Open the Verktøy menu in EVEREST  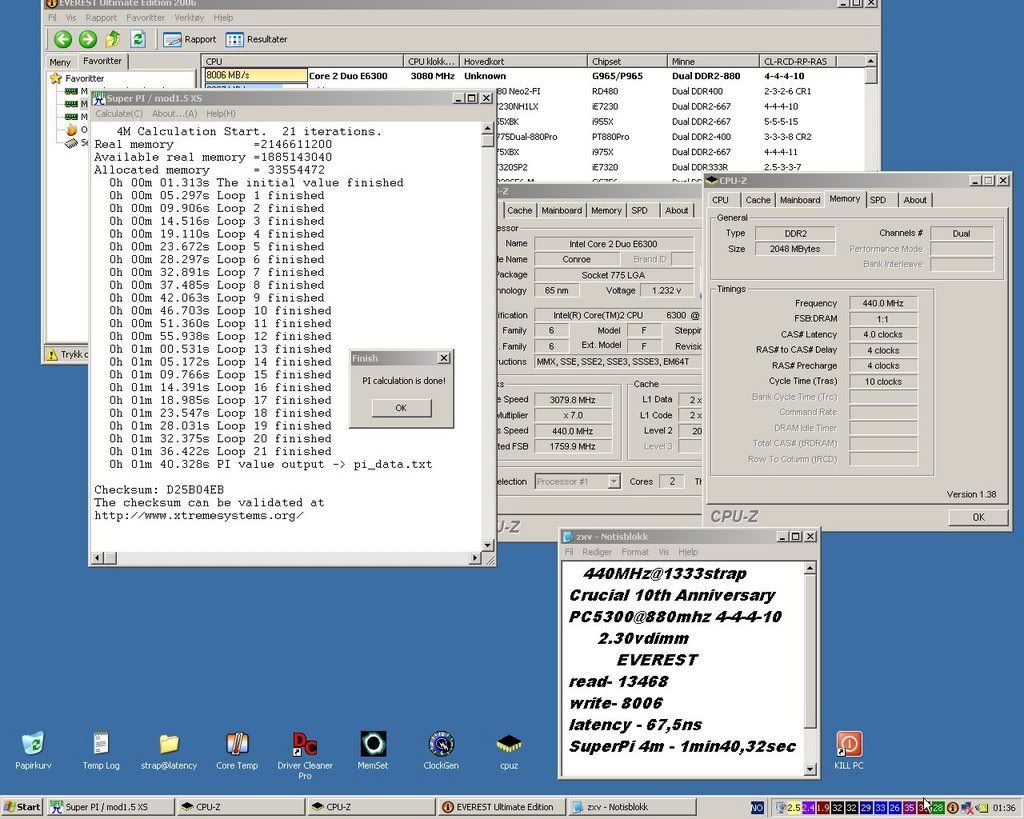[189, 18]
